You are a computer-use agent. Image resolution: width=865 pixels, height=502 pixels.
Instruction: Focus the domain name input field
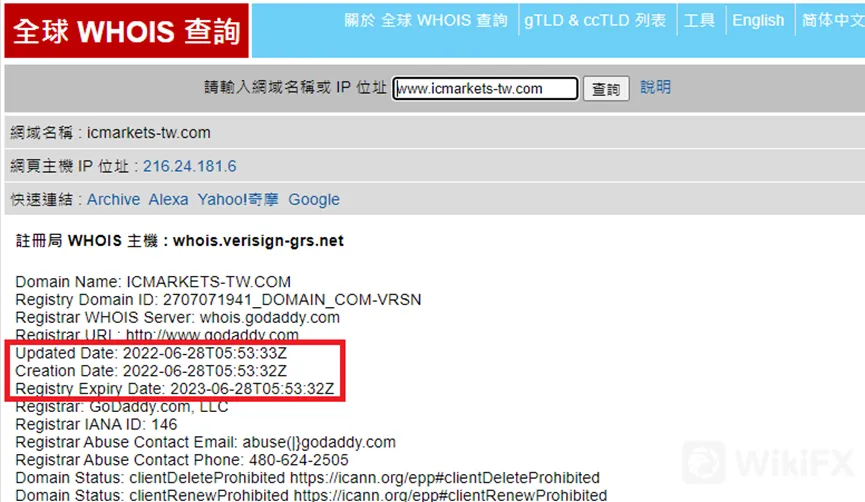tap(485, 88)
